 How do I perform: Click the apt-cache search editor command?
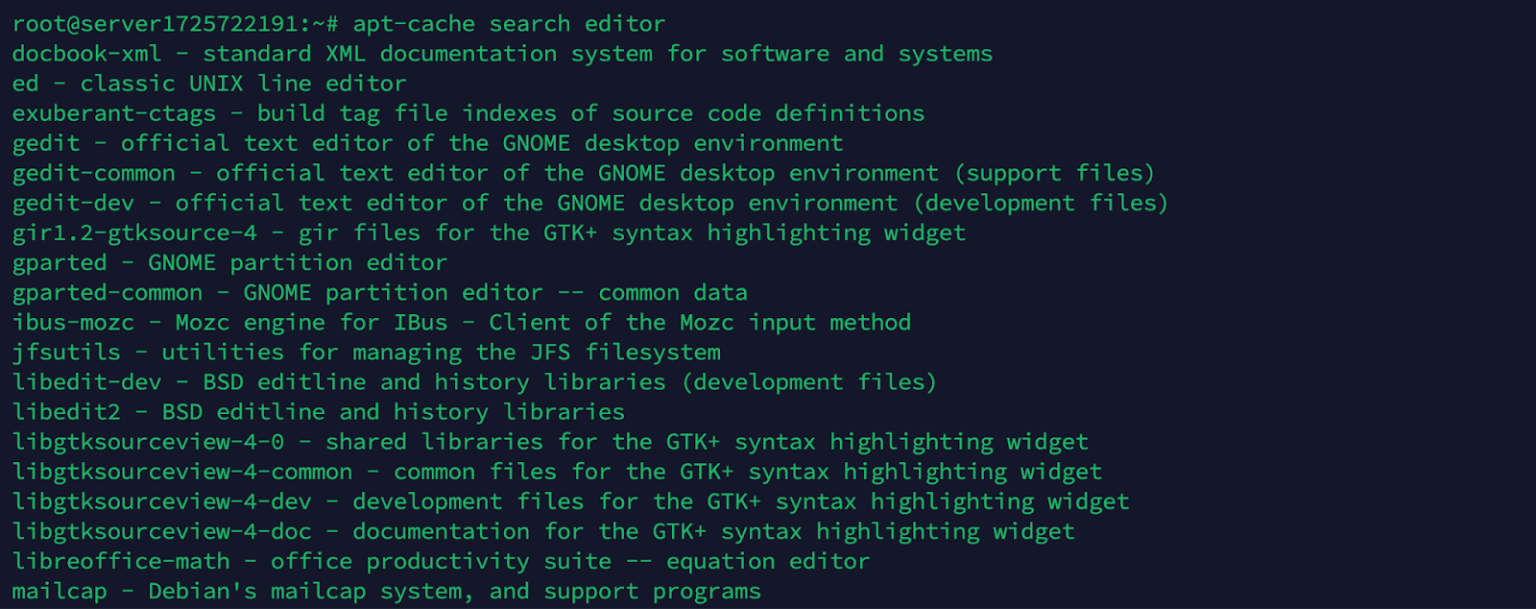(x=509, y=23)
